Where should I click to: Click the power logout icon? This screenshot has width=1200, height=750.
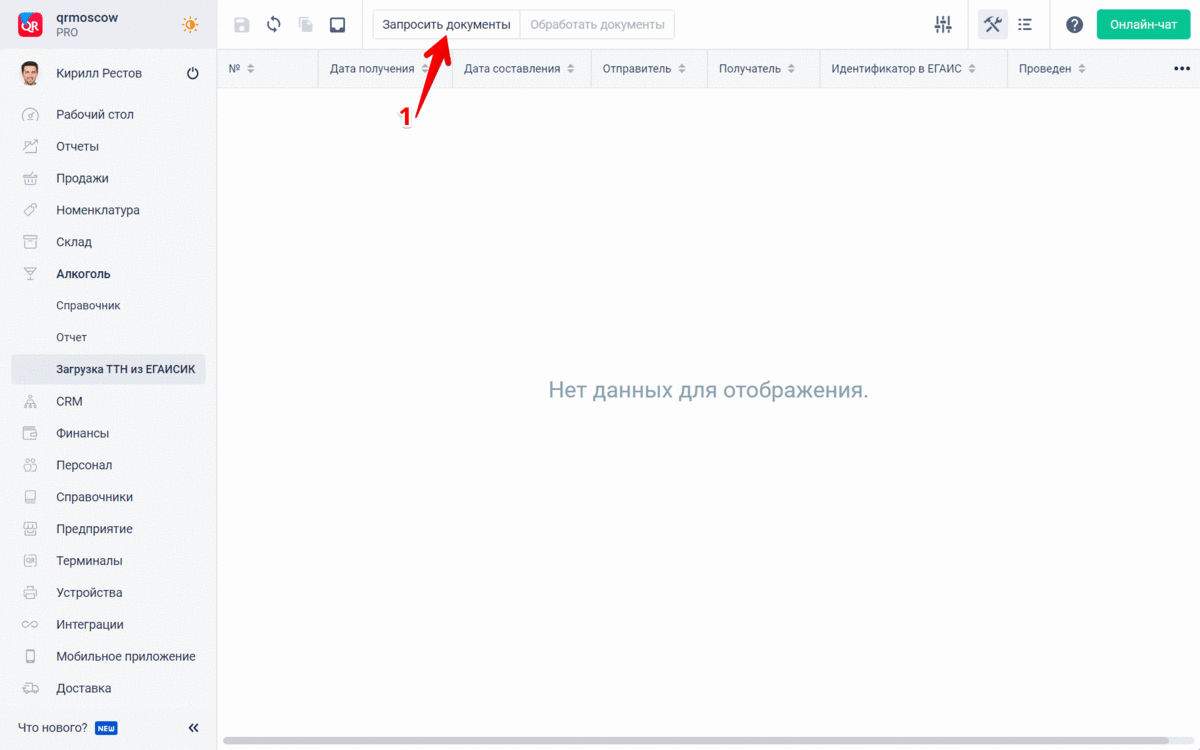pyautogui.click(x=193, y=73)
